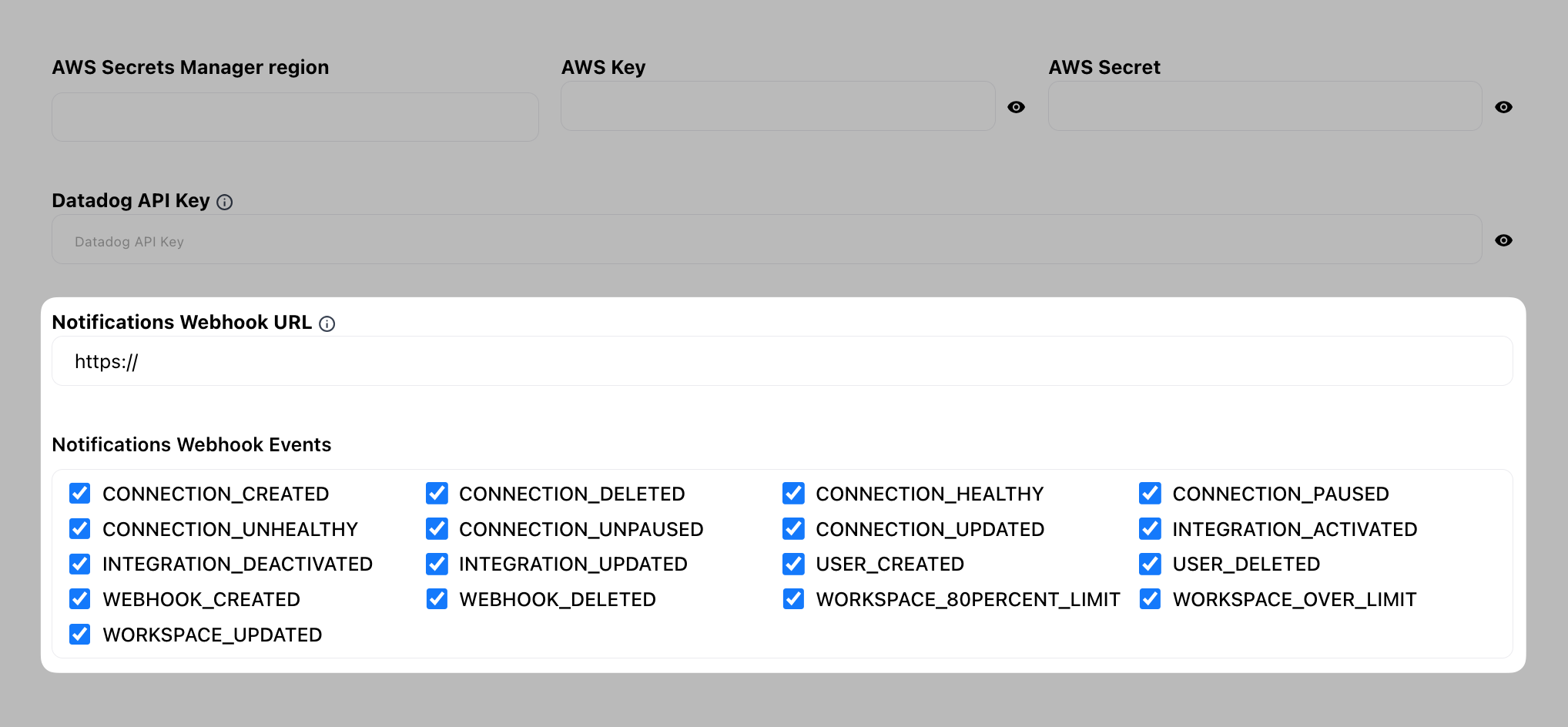Disable the WORKSPACE_OVER_LIMIT event
Viewport: 1568px width, 727px height.
click(x=1150, y=599)
